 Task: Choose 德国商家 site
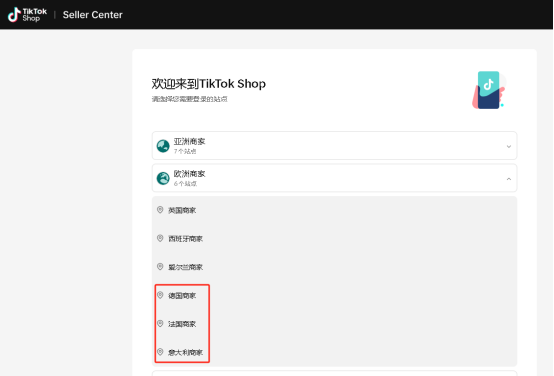pos(182,295)
